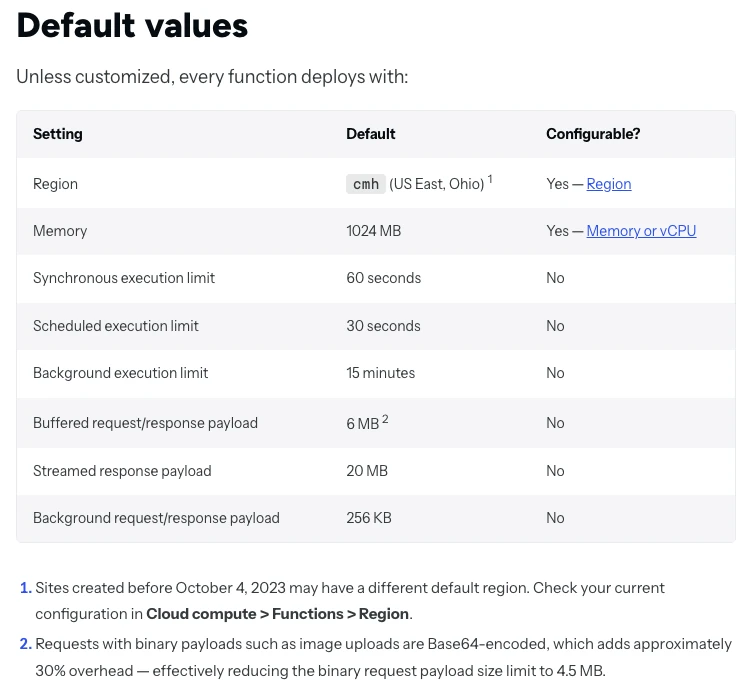Select the '15 minutes' value
This screenshot has width=755, height=680.
click(x=380, y=373)
